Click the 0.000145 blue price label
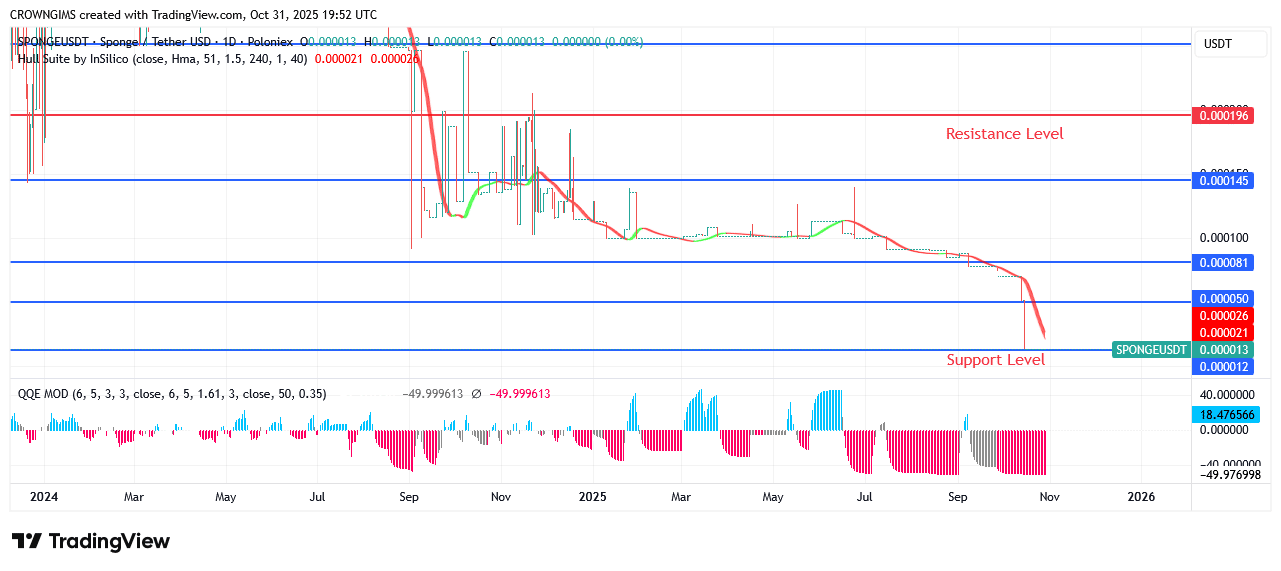This screenshot has width=1281, height=571. pyautogui.click(x=1224, y=181)
